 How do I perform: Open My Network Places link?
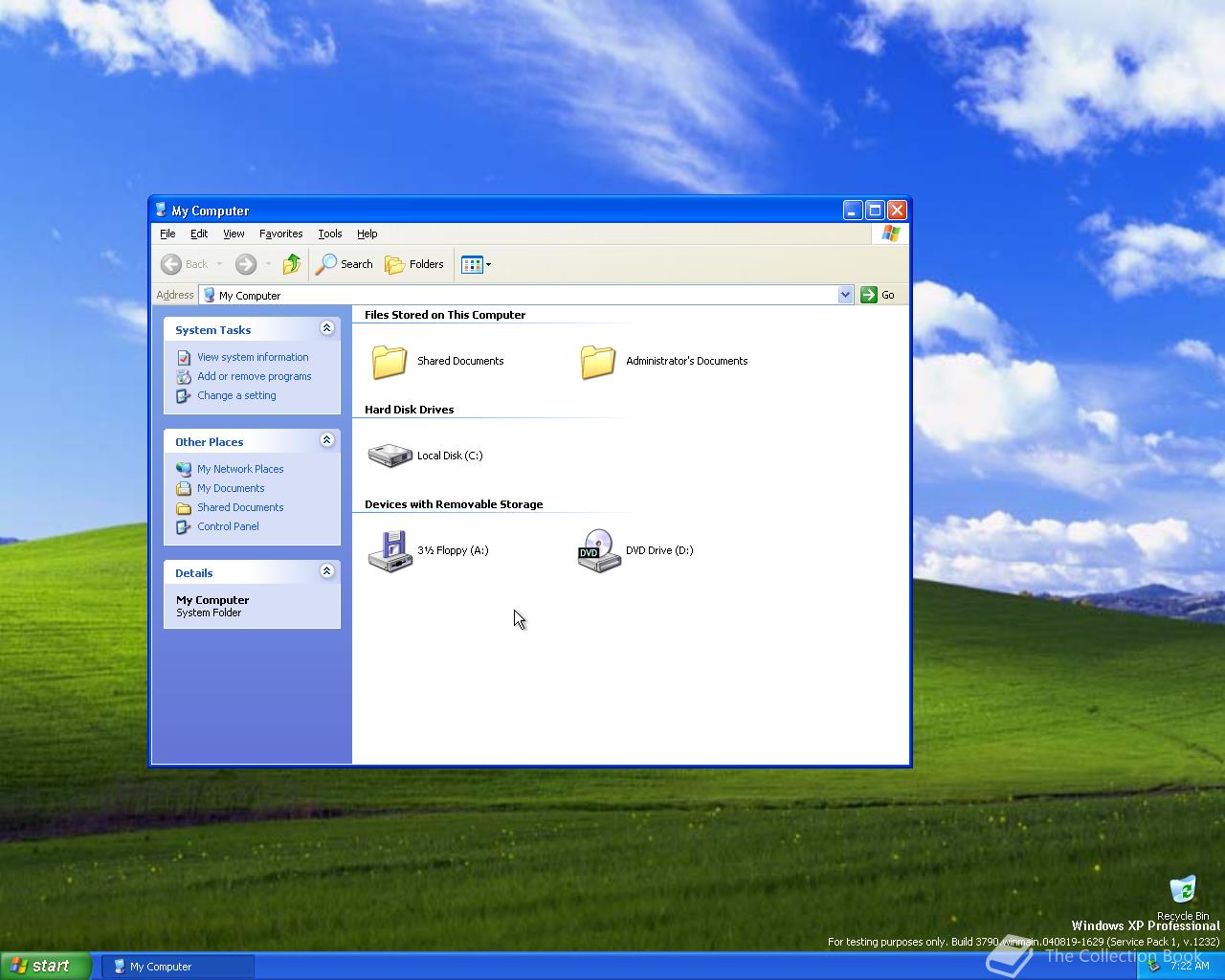(x=240, y=469)
